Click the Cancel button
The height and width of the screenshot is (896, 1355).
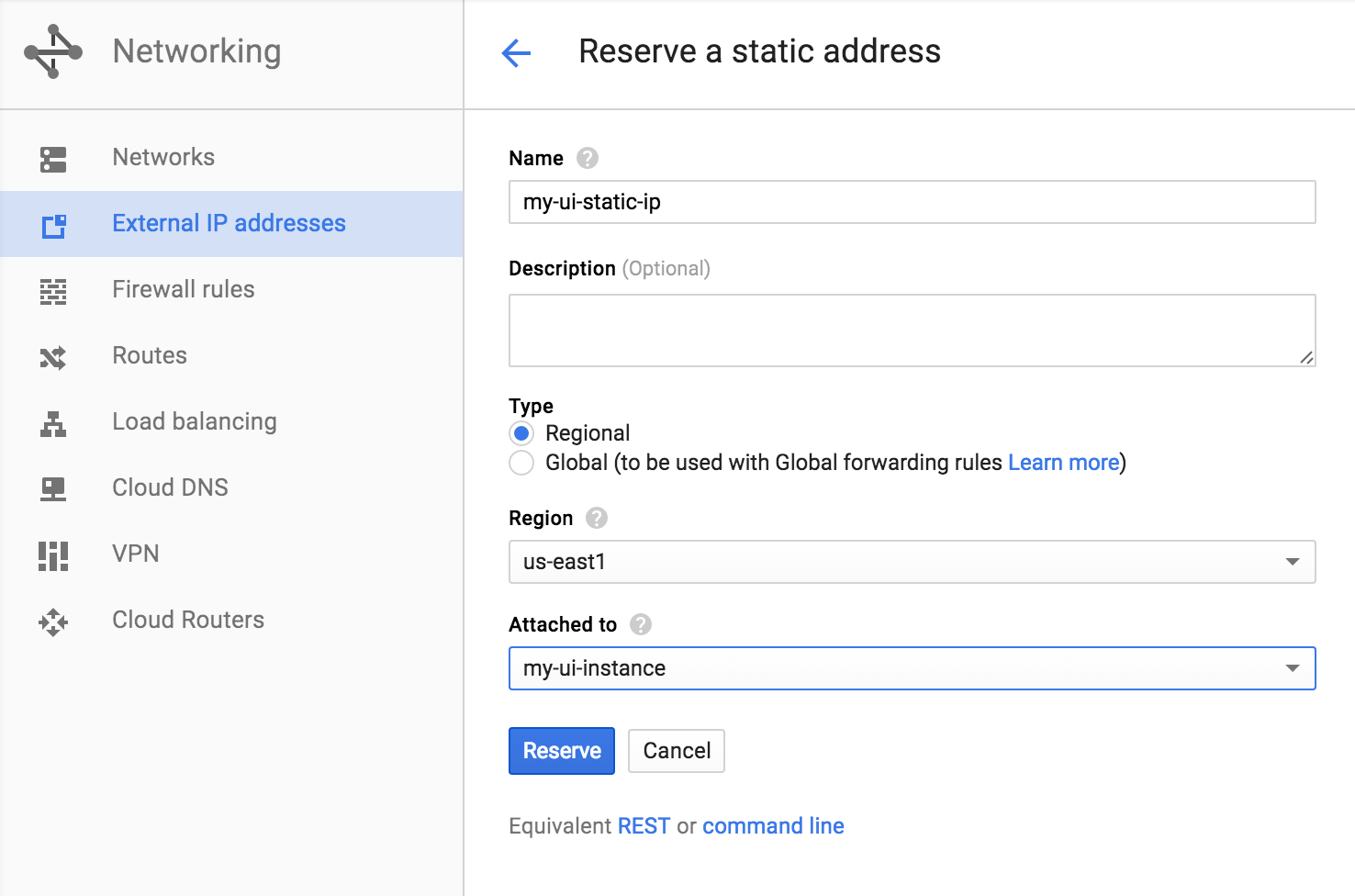coord(677,751)
